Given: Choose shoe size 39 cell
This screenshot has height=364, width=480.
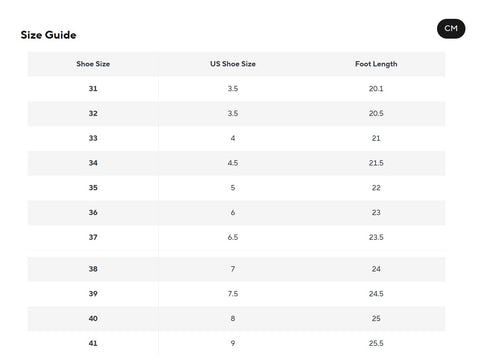Looking at the screenshot, I should [93, 294].
